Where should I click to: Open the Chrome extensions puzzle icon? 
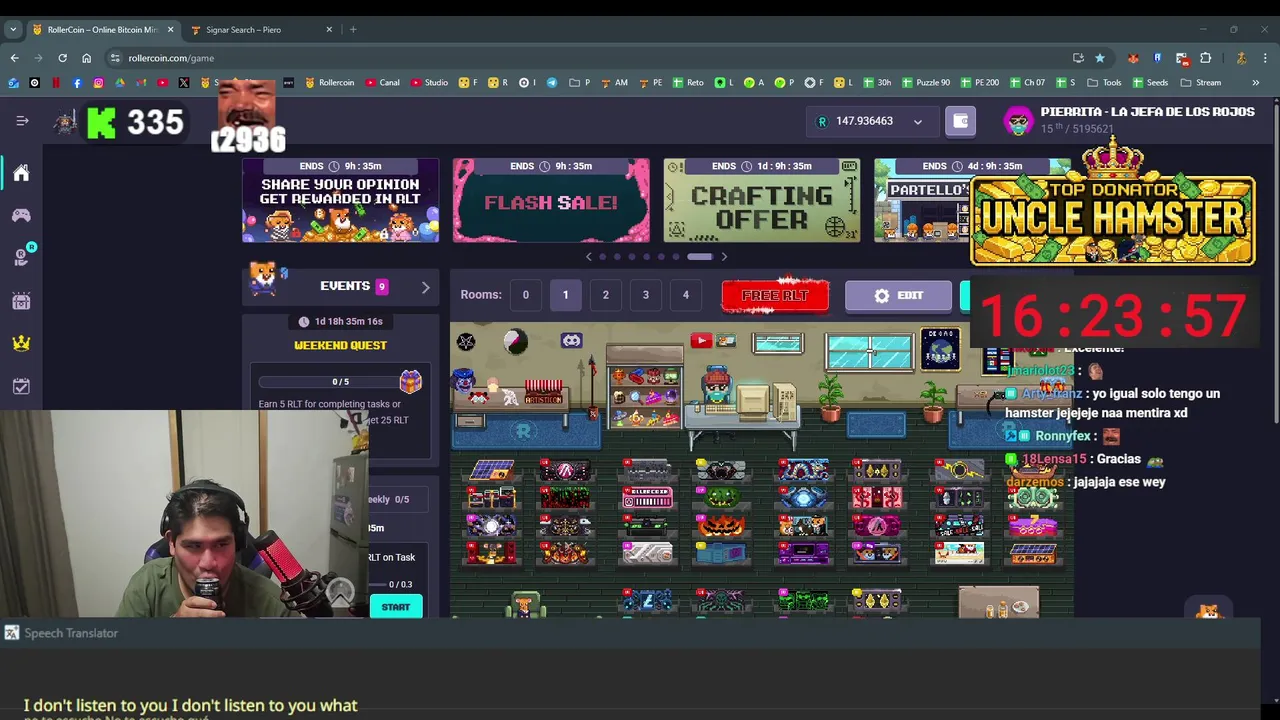pyautogui.click(x=1206, y=58)
